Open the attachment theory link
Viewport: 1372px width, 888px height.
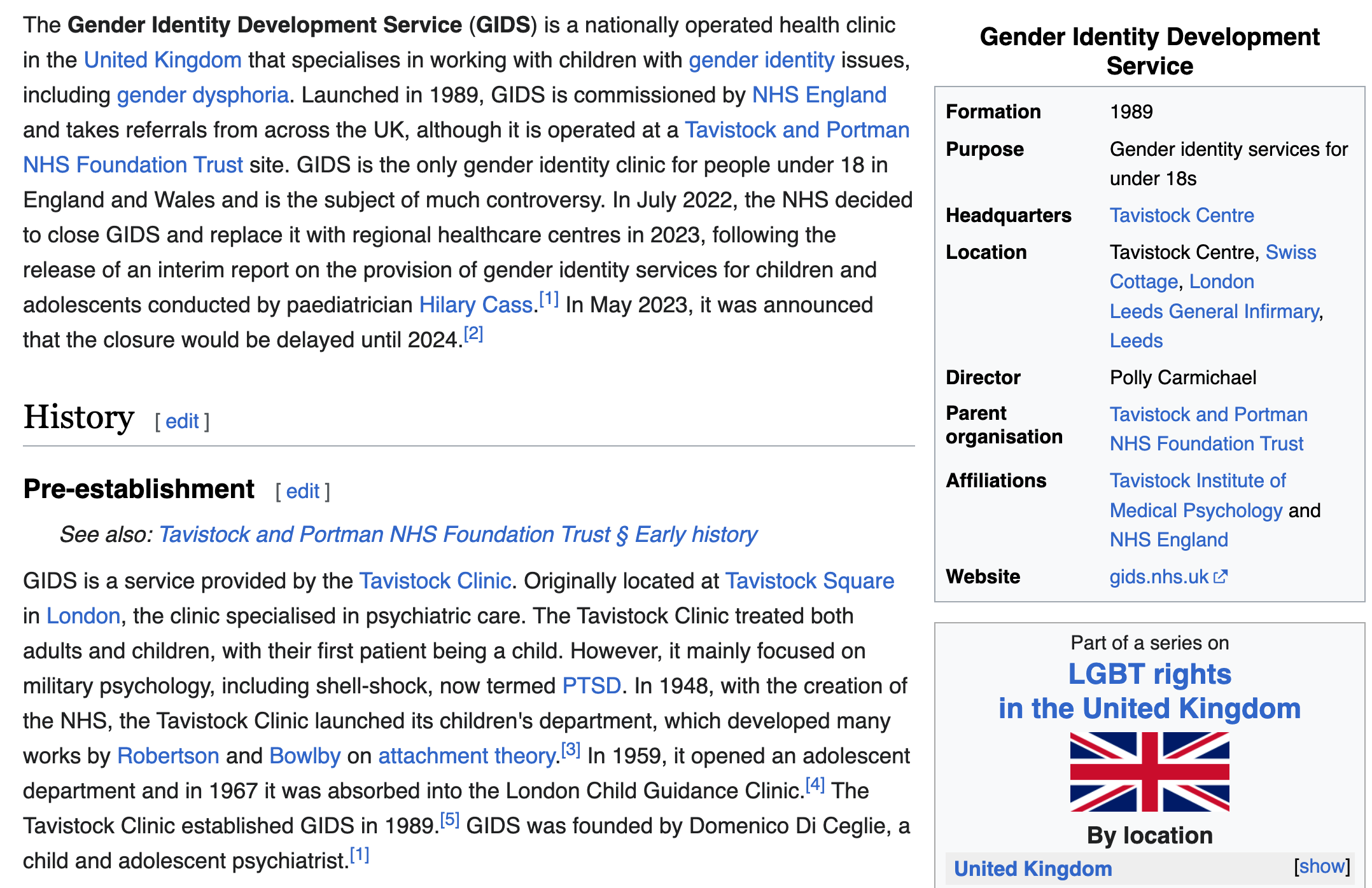pos(468,756)
